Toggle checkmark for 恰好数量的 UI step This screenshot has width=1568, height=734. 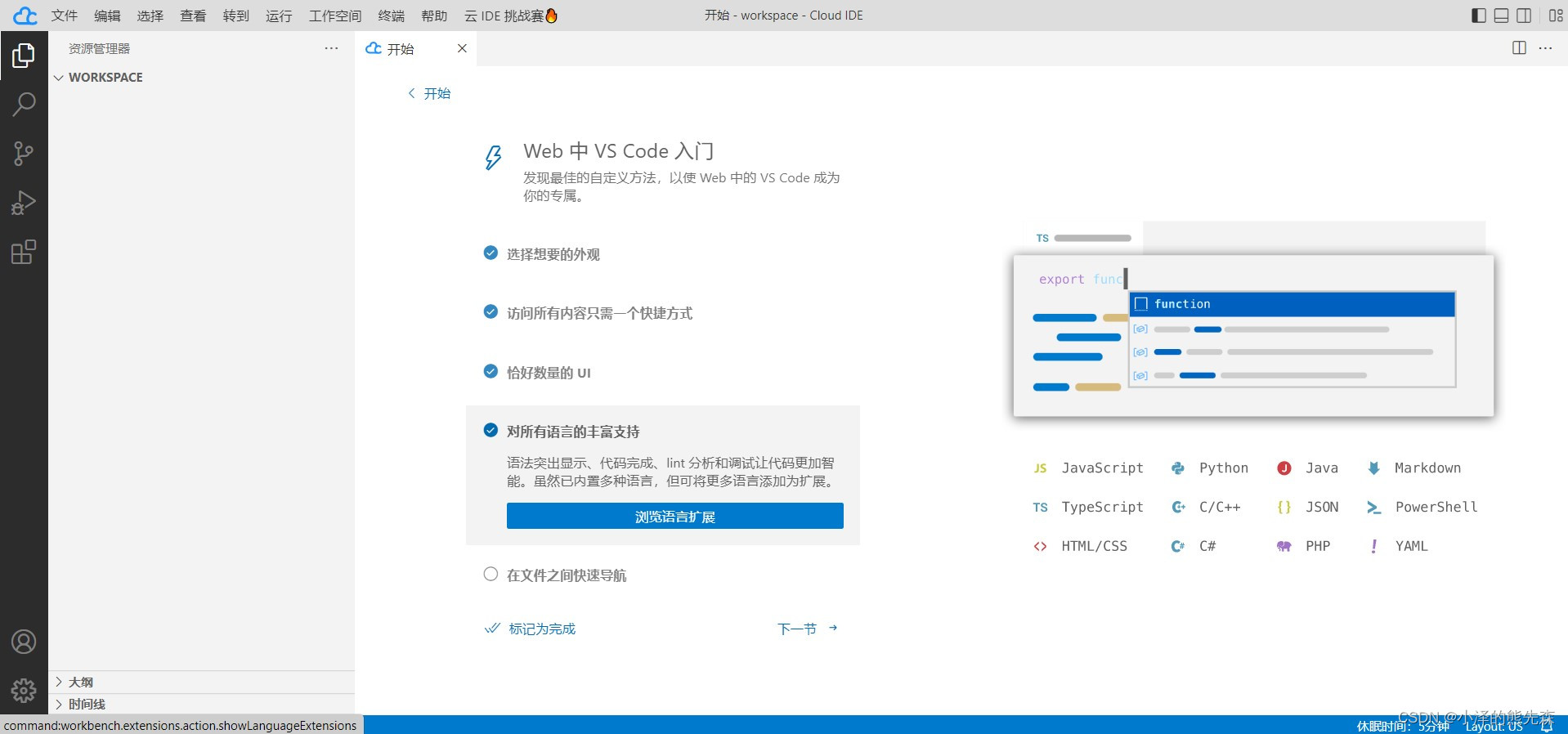[x=491, y=371]
